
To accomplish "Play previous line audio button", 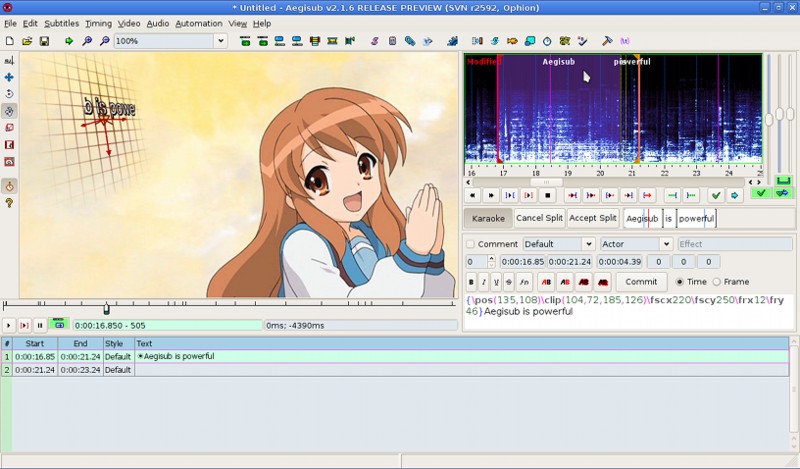I will (x=472, y=195).
